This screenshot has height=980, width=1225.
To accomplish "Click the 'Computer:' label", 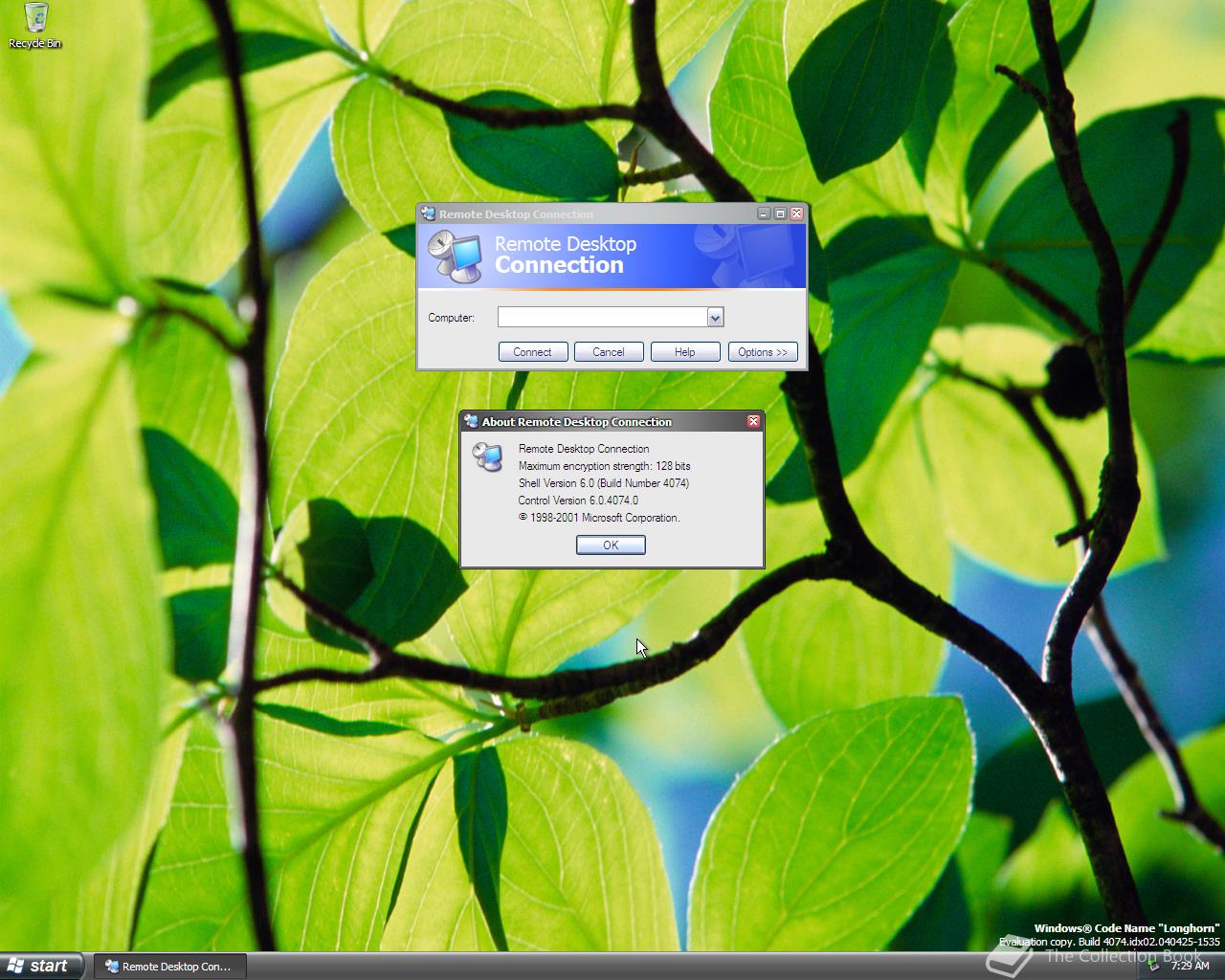I will point(451,318).
